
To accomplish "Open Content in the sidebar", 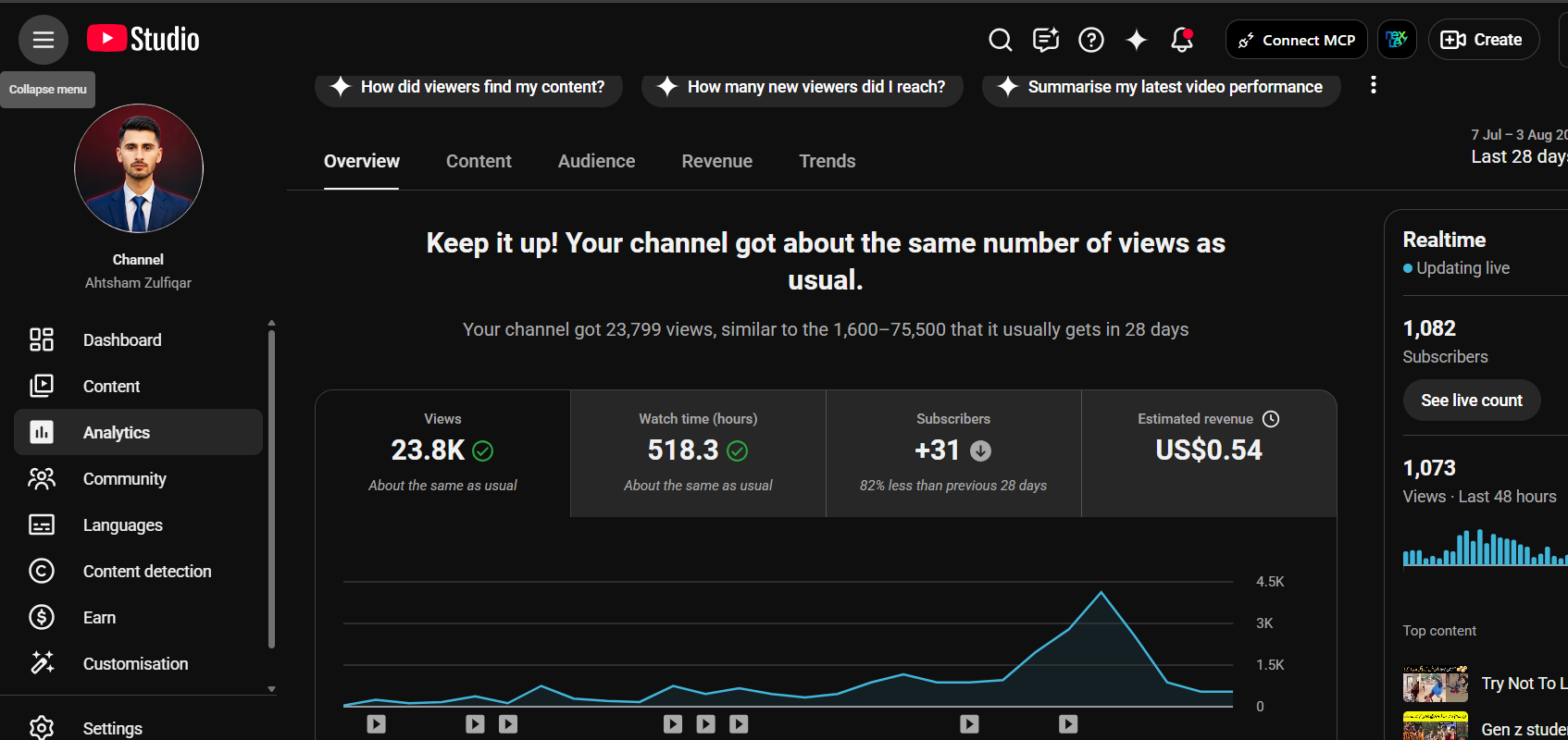I will tap(139, 386).
